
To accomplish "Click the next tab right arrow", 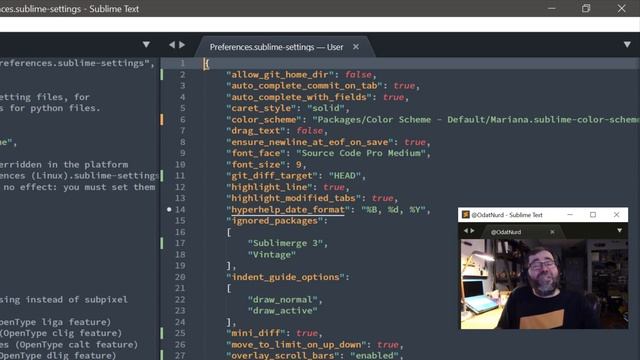I will click(x=182, y=44).
